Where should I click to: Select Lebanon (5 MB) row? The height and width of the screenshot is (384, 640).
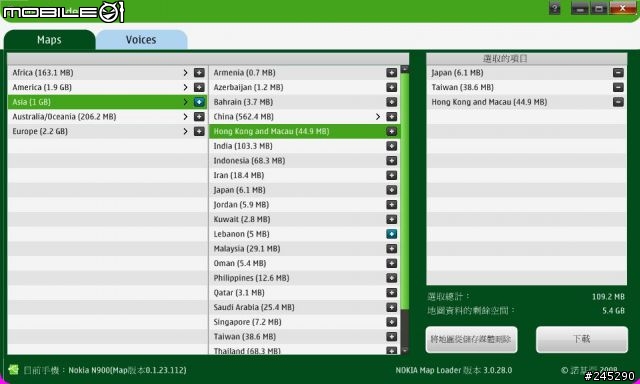pos(304,234)
